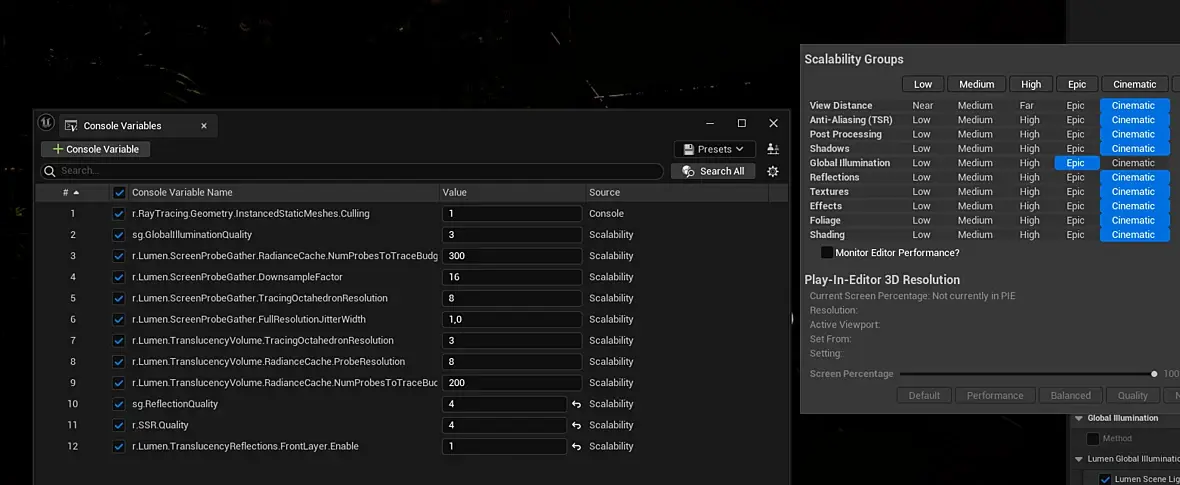This screenshot has height=485, width=1180.
Task: Click the reset arrow for FrontLayer.Enable row
Action: (576, 447)
